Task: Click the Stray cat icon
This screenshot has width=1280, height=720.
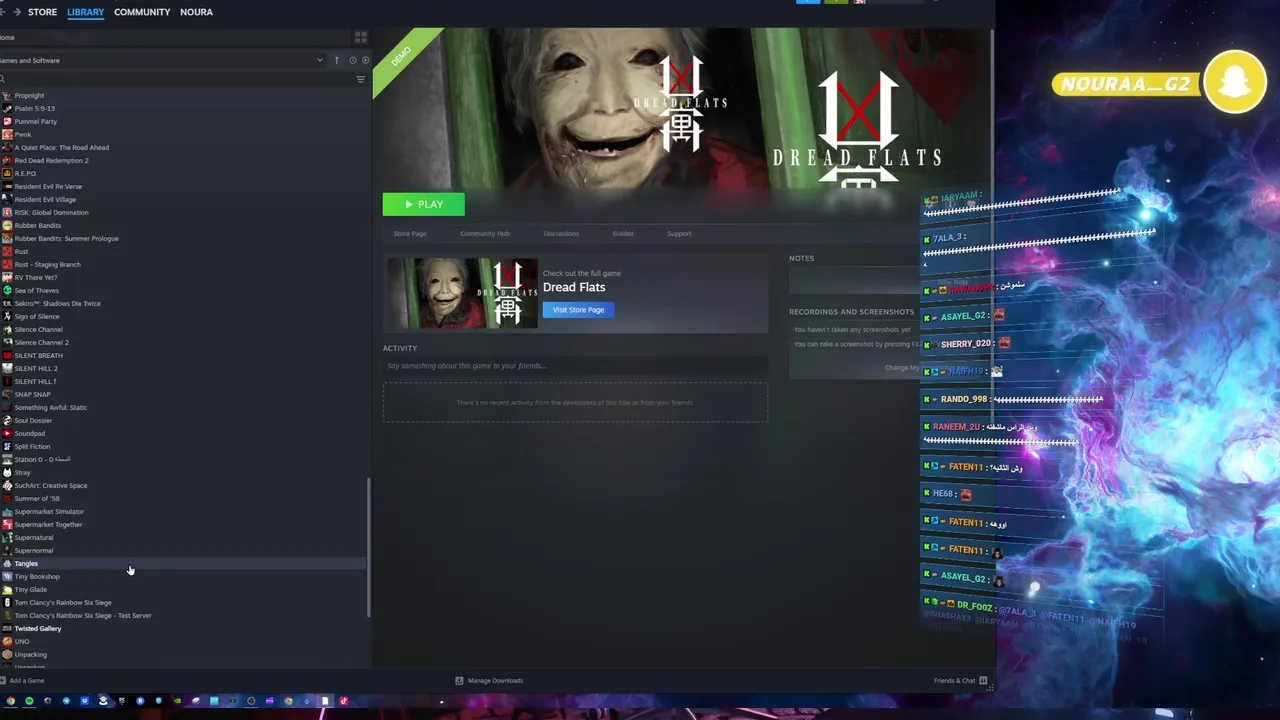Action: [7, 472]
